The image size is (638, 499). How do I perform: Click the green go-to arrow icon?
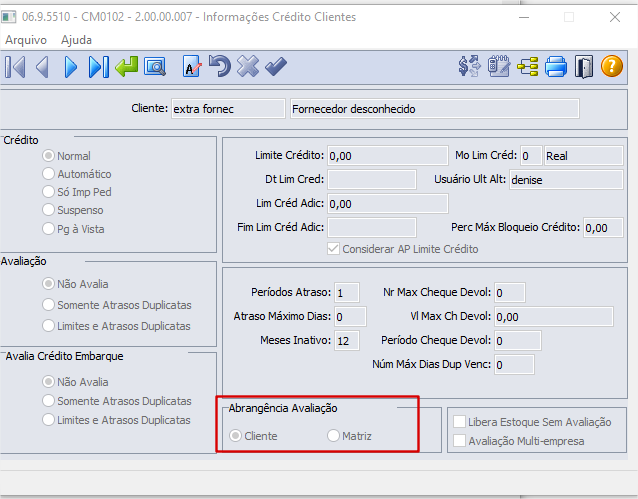click(127, 67)
